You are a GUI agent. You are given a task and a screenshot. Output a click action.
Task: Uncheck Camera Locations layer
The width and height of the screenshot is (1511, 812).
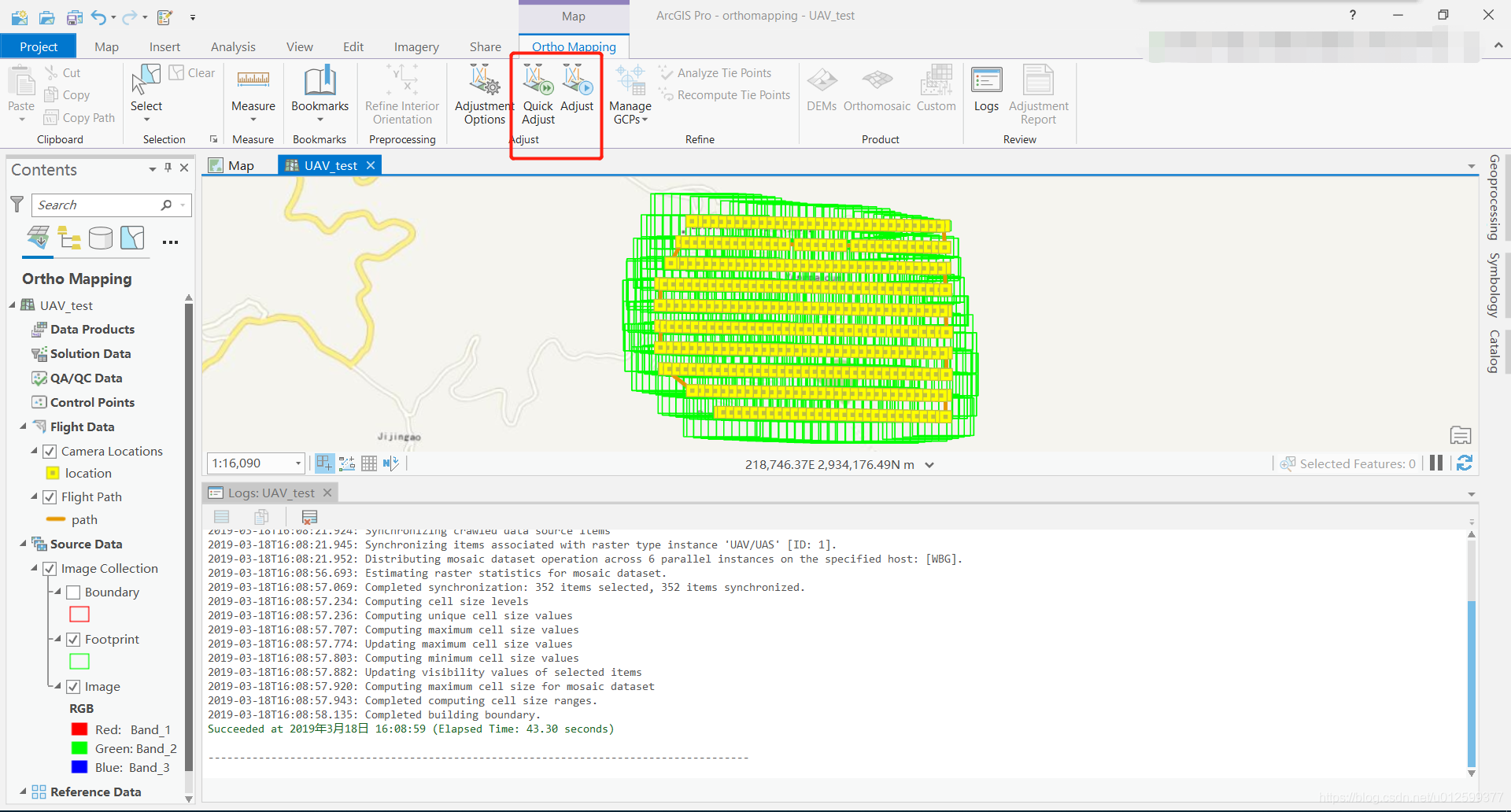pyautogui.click(x=50, y=451)
